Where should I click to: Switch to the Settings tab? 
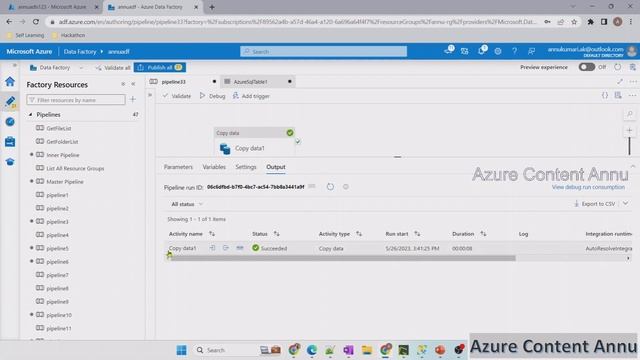246,167
